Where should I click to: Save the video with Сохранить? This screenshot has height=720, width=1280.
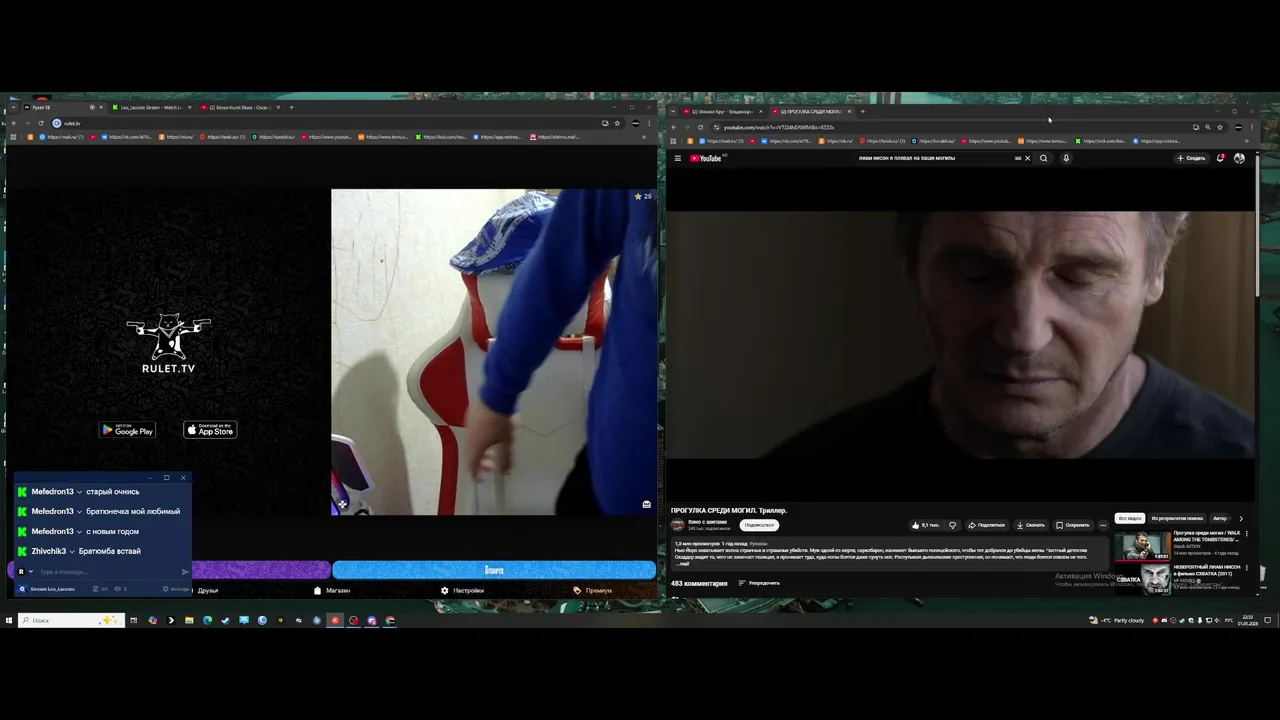click(x=1073, y=525)
